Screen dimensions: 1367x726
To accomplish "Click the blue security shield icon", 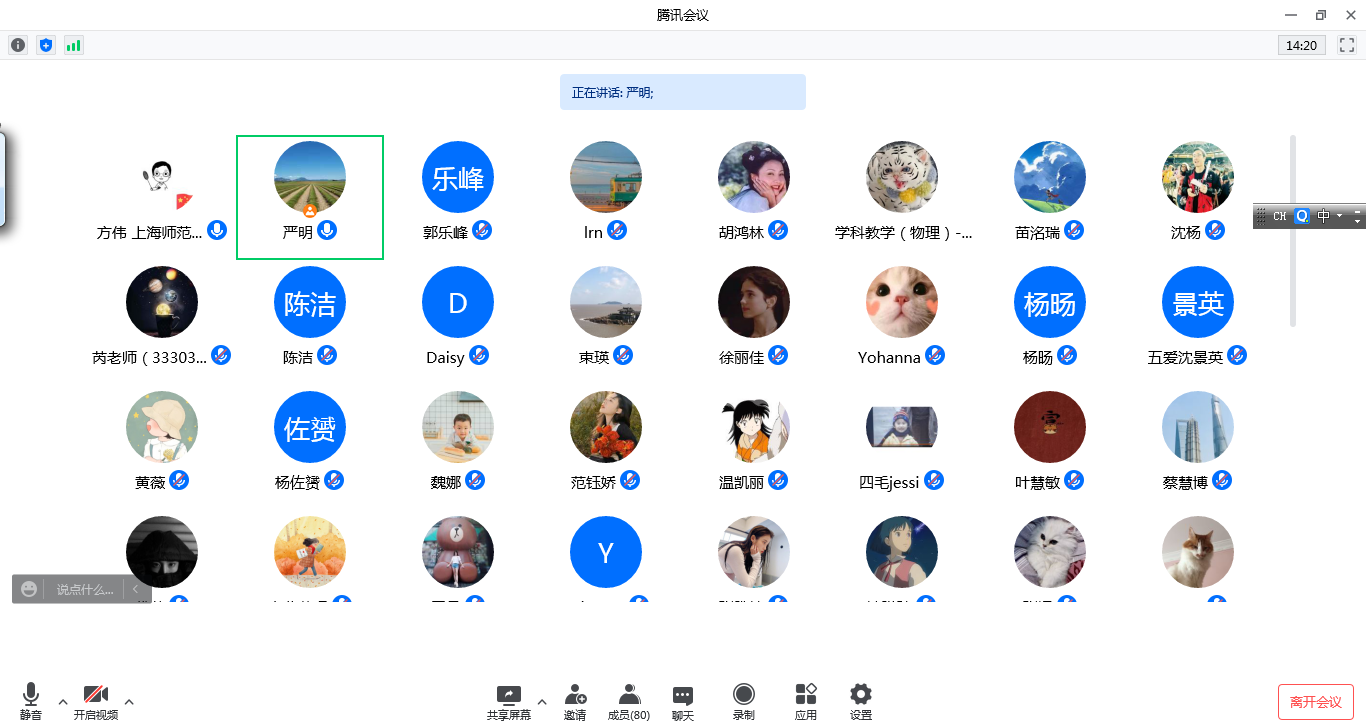I will 45,45.
